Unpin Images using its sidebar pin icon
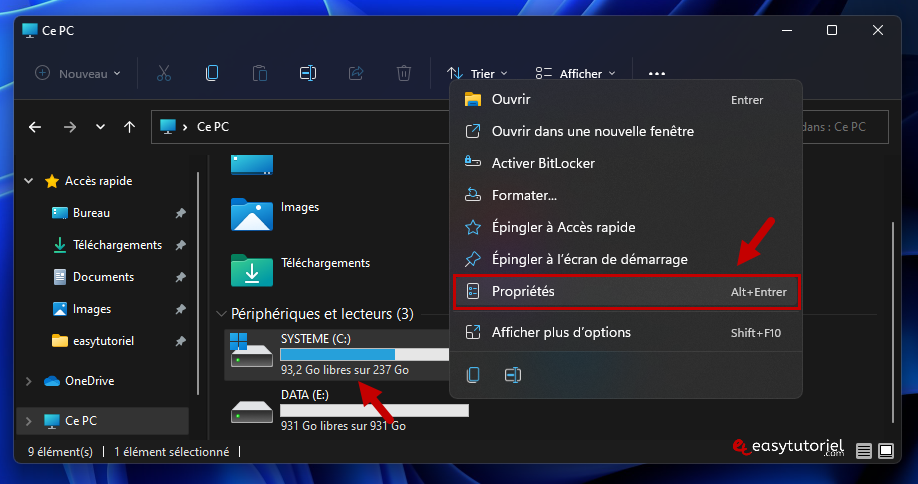918x484 pixels. pos(180,309)
